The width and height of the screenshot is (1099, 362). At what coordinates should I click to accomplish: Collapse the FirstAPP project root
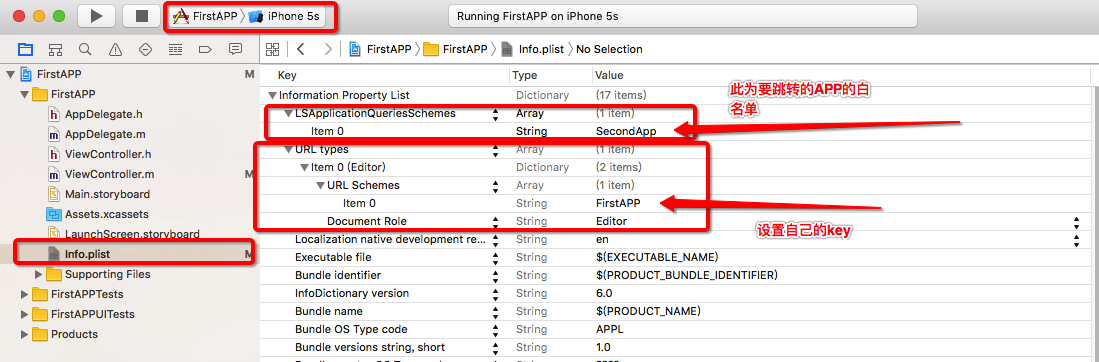10,74
